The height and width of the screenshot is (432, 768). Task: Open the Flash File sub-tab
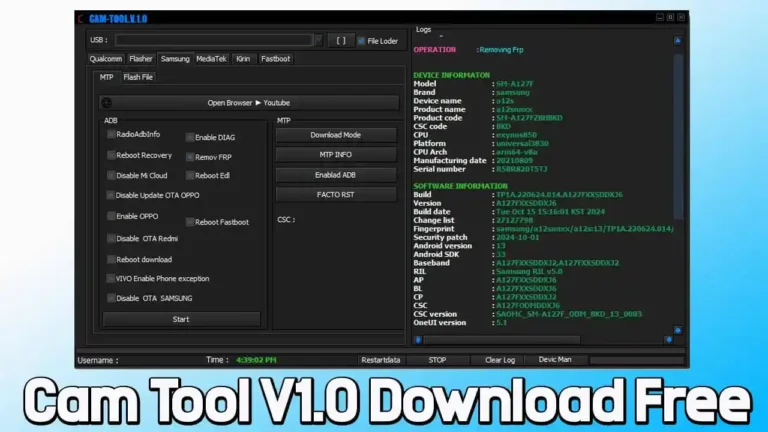[x=138, y=77]
